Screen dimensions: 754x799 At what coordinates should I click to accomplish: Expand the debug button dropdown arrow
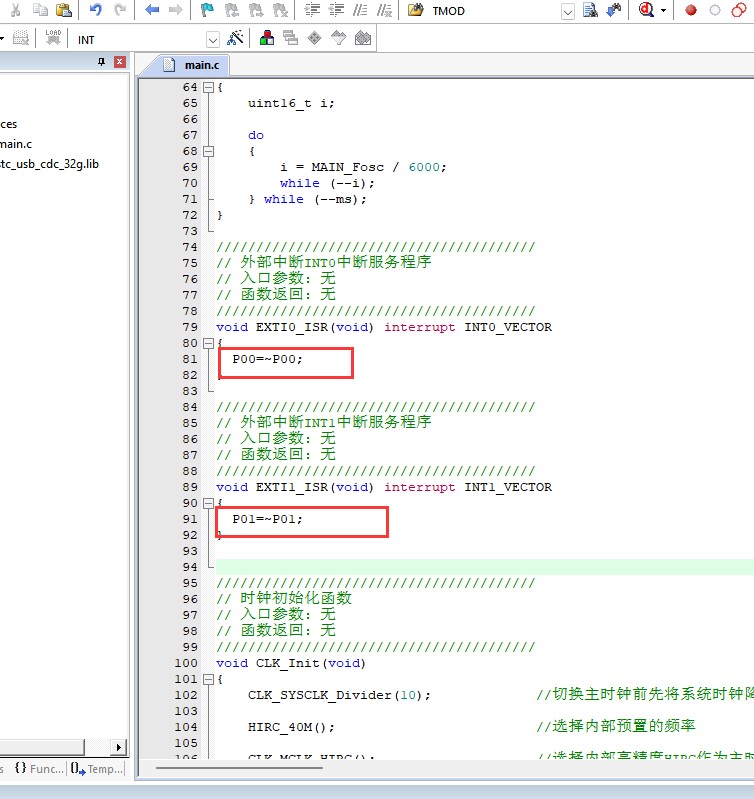[663, 10]
